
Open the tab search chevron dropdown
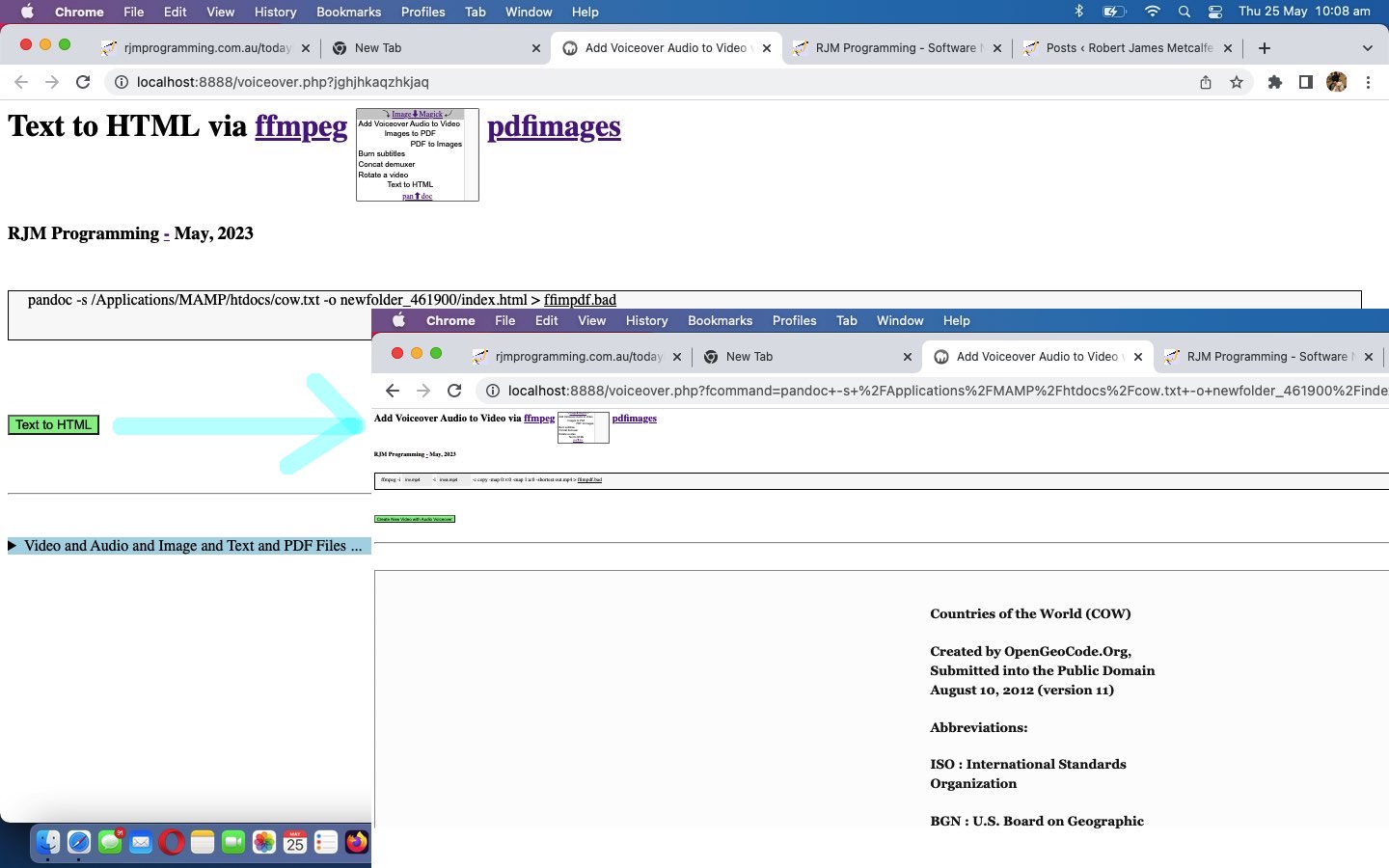[1367, 48]
